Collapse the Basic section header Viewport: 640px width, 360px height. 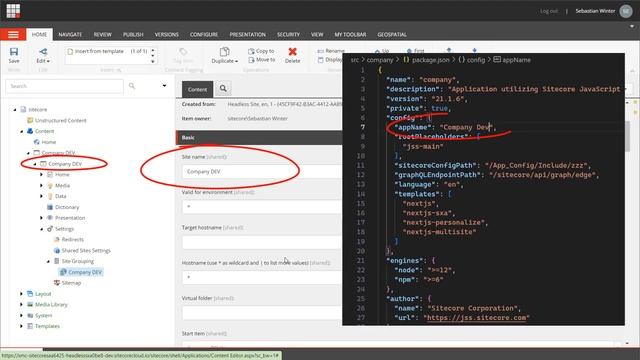point(259,138)
